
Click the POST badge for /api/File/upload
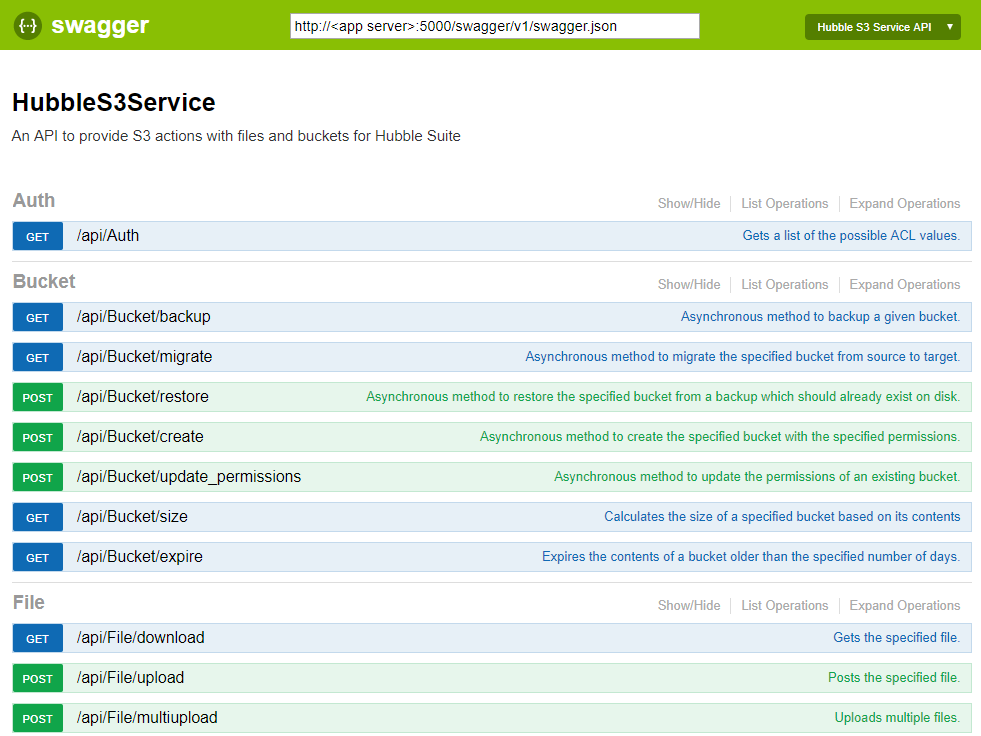pyautogui.click(x=38, y=679)
